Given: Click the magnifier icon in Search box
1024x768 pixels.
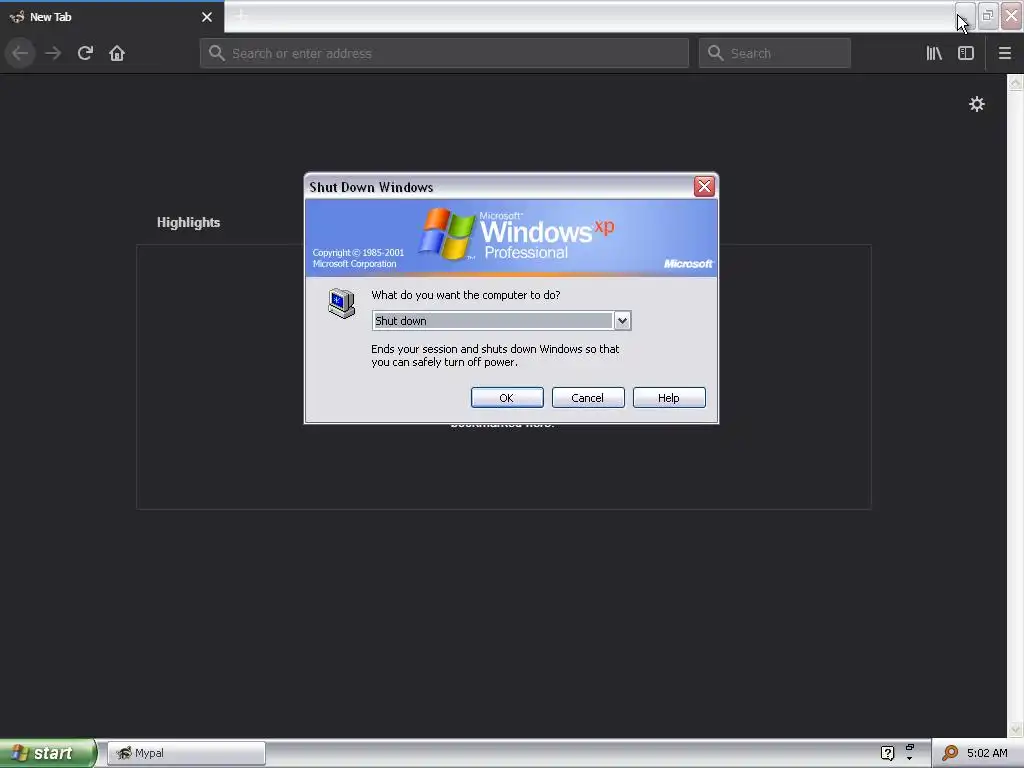Looking at the screenshot, I should pyautogui.click(x=716, y=53).
